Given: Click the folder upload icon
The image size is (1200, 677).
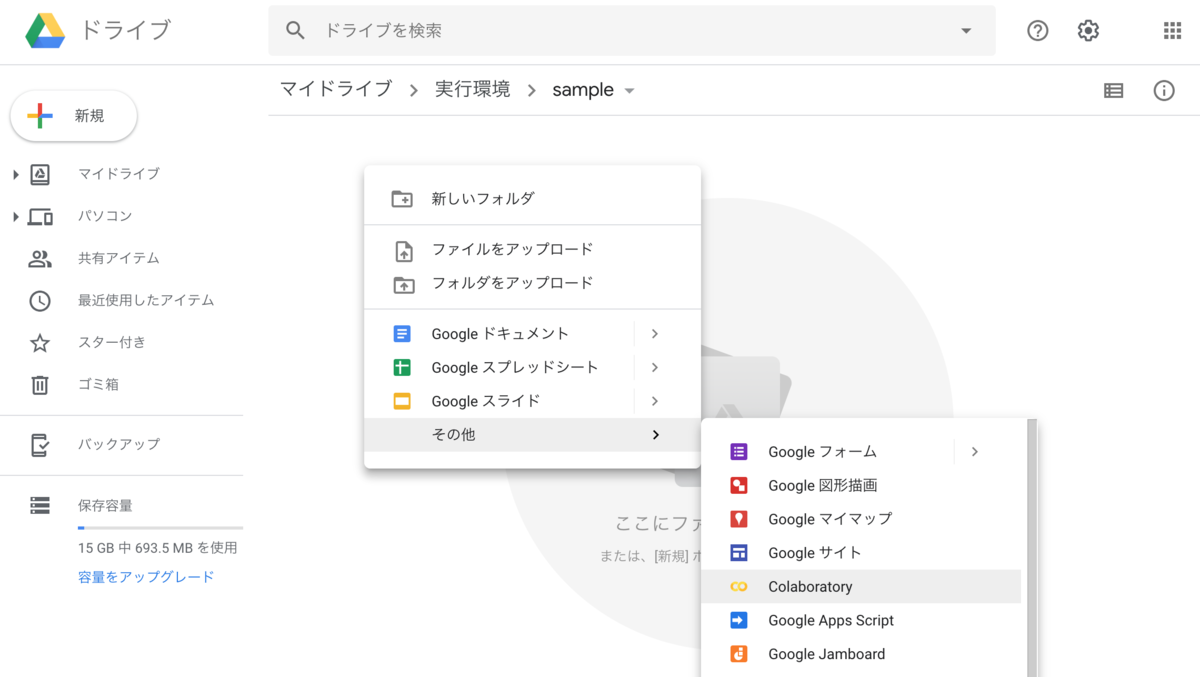Looking at the screenshot, I should [403, 284].
